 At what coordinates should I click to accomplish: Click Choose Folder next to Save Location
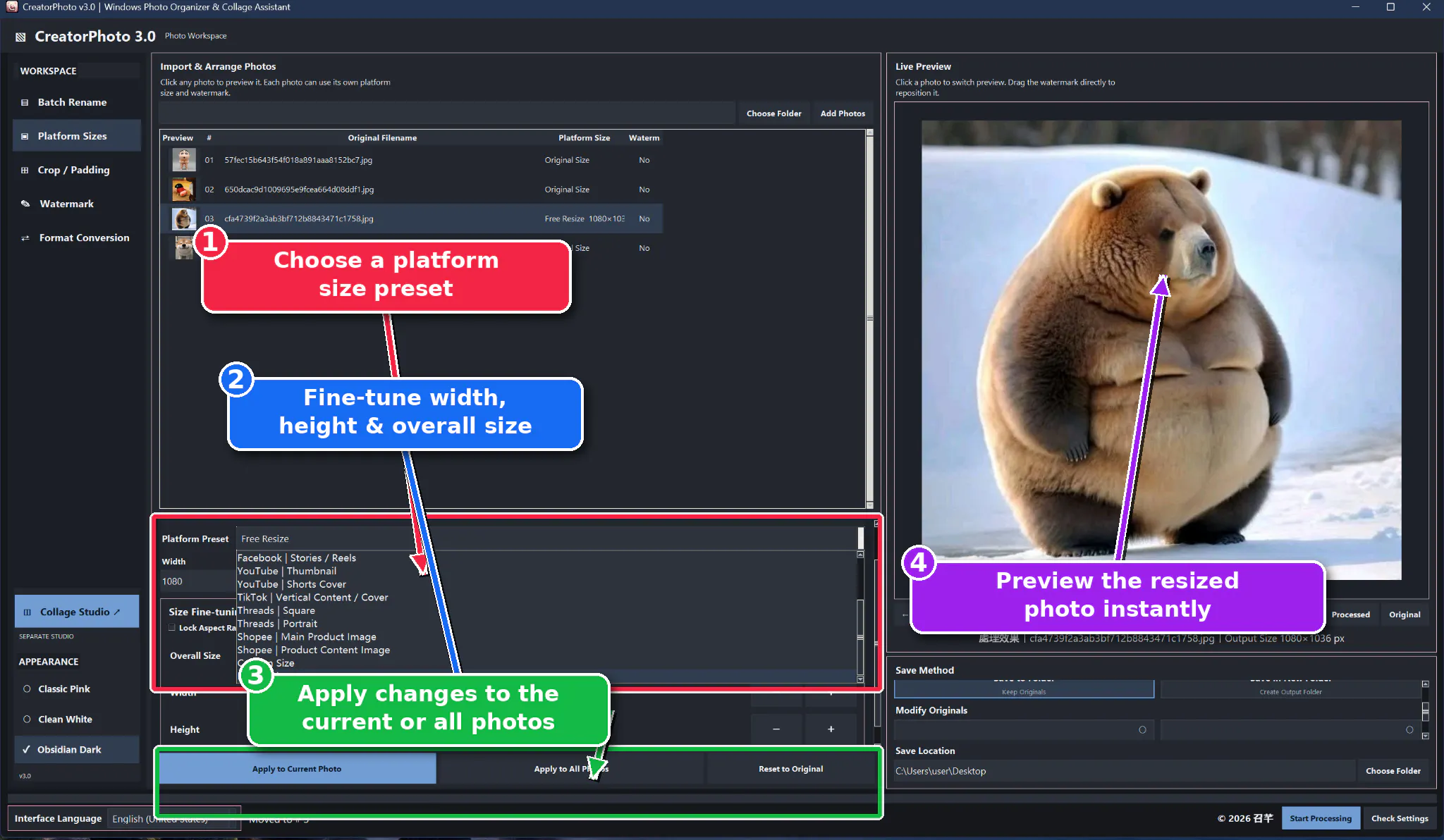[x=1393, y=771]
